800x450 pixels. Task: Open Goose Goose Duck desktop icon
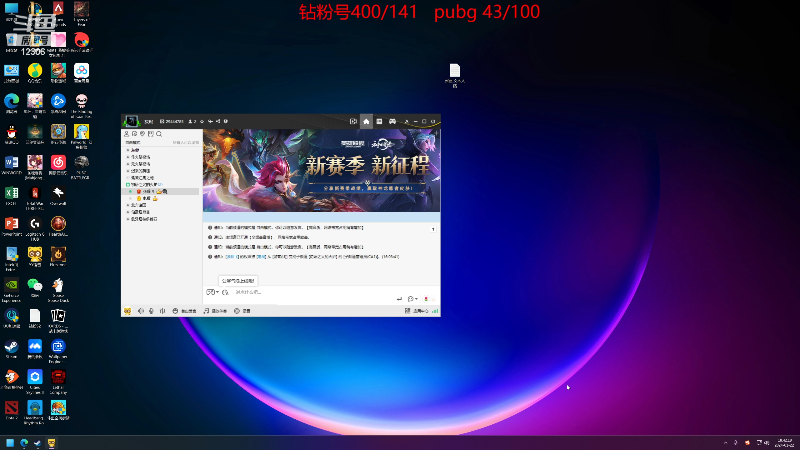pyautogui.click(x=58, y=288)
